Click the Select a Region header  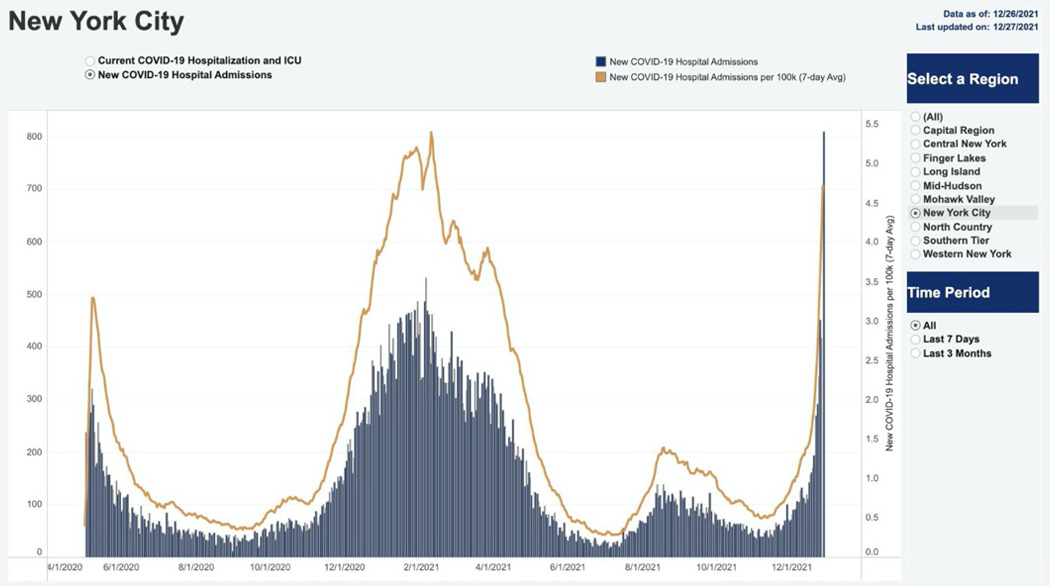tap(972, 78)
